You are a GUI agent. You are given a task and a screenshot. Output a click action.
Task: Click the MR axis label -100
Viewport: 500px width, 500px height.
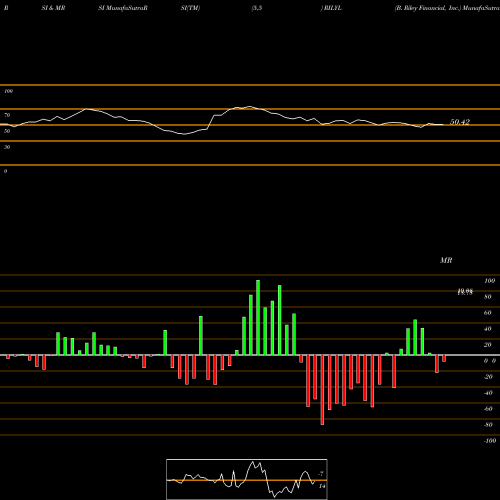(490, 441)
